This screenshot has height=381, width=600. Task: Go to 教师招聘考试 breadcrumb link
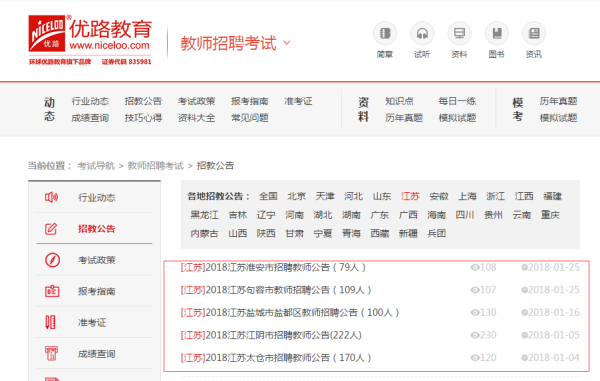156,166
